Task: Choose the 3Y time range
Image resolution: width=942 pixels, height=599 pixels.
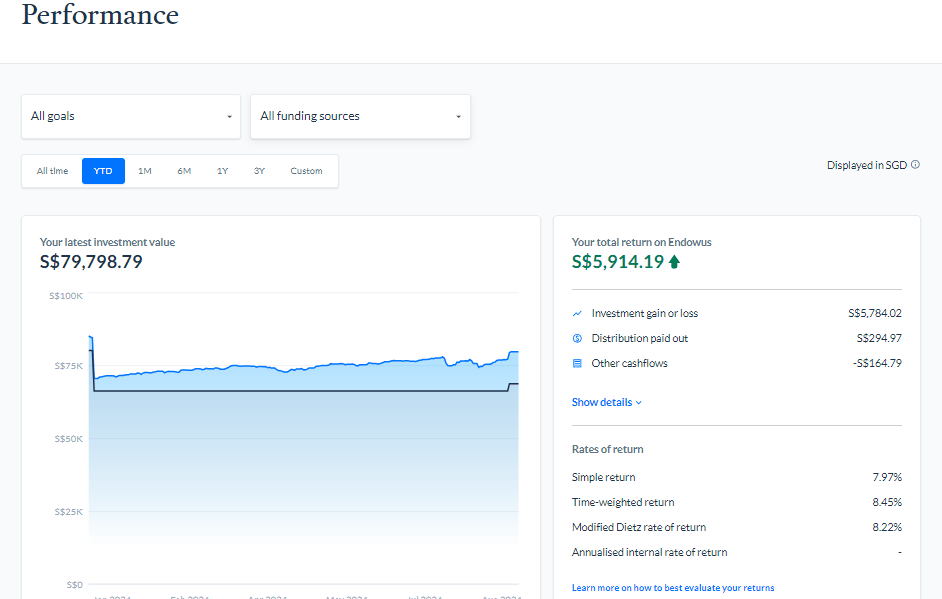Action: click(x=259, y=171)
